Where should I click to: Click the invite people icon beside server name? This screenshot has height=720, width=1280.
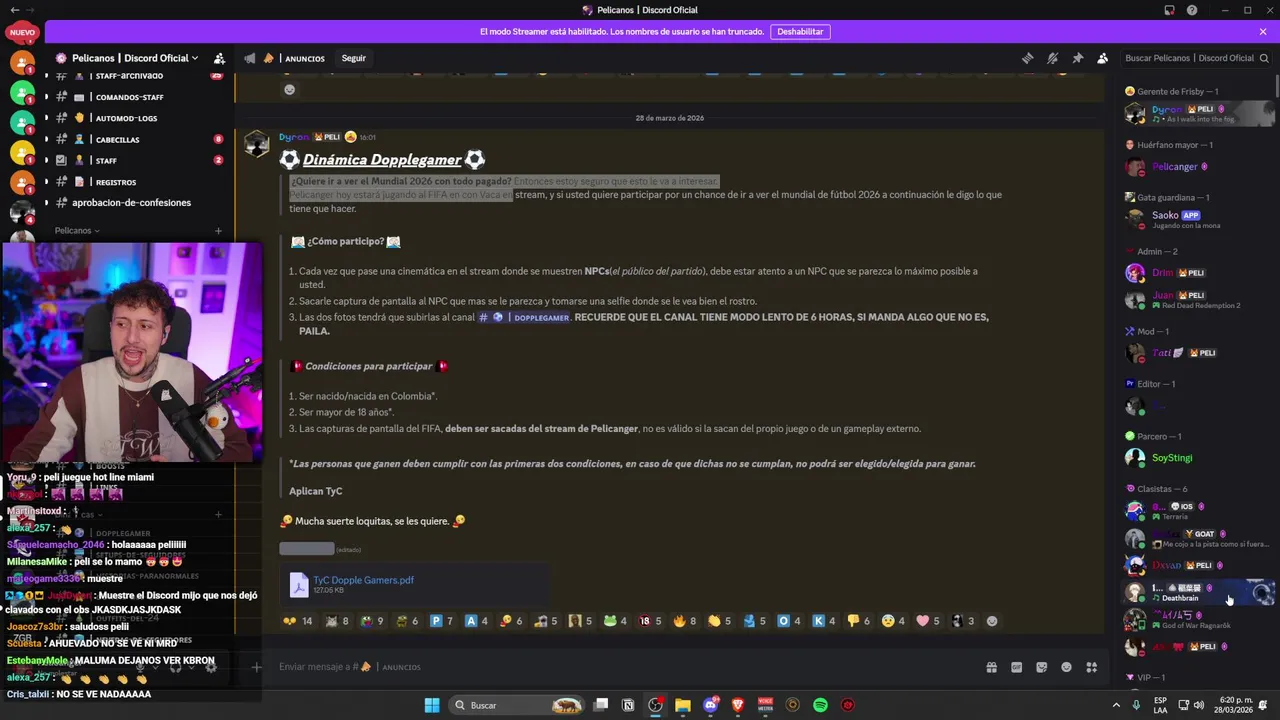pos(219,58)
